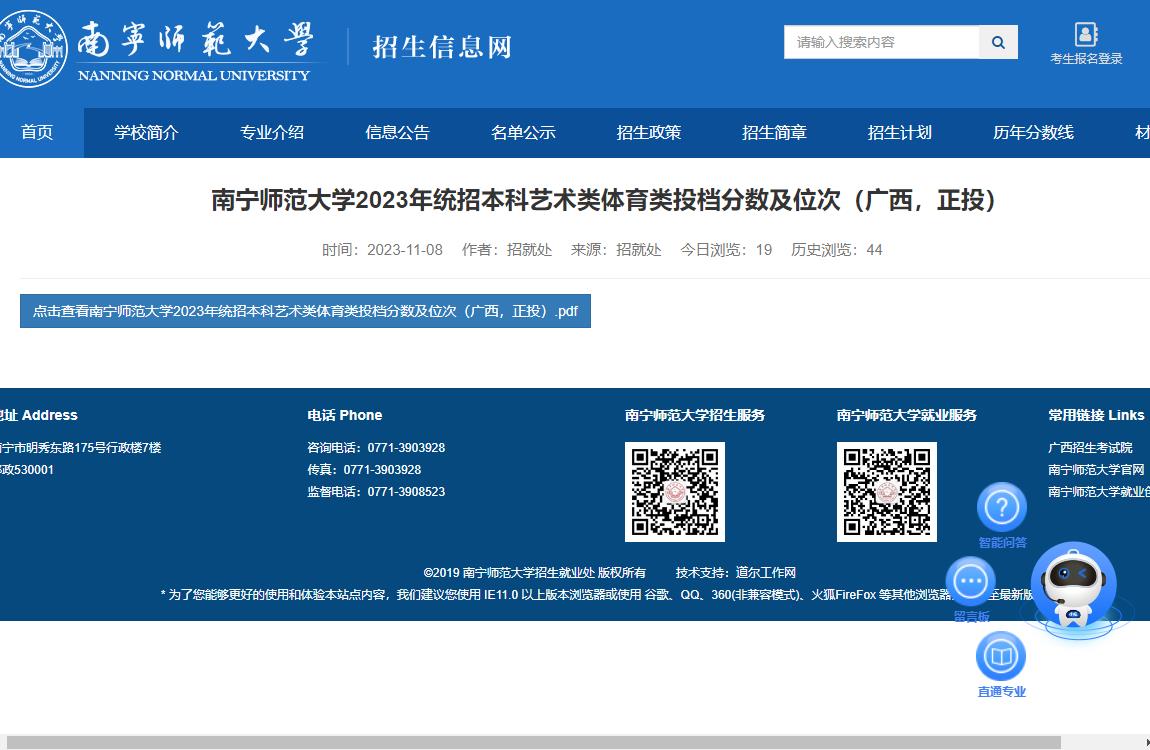Open the 学校简介 menu item
This screenshot has width=1150, height=750.
click(146, 133)
